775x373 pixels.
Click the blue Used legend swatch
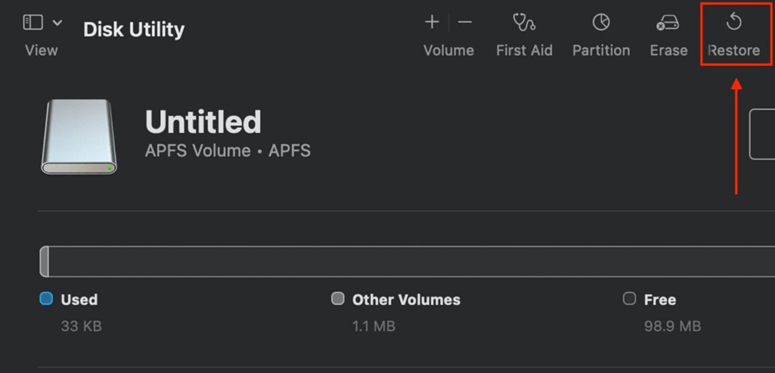click(46, 299)
